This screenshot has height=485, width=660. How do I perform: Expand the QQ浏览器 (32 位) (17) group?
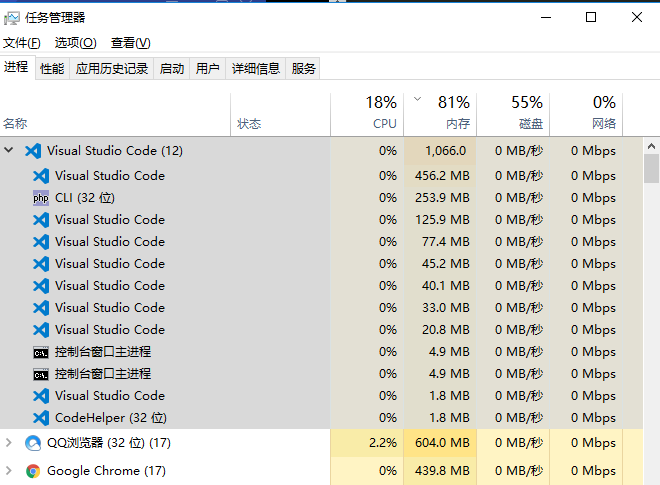pos(8,442)
